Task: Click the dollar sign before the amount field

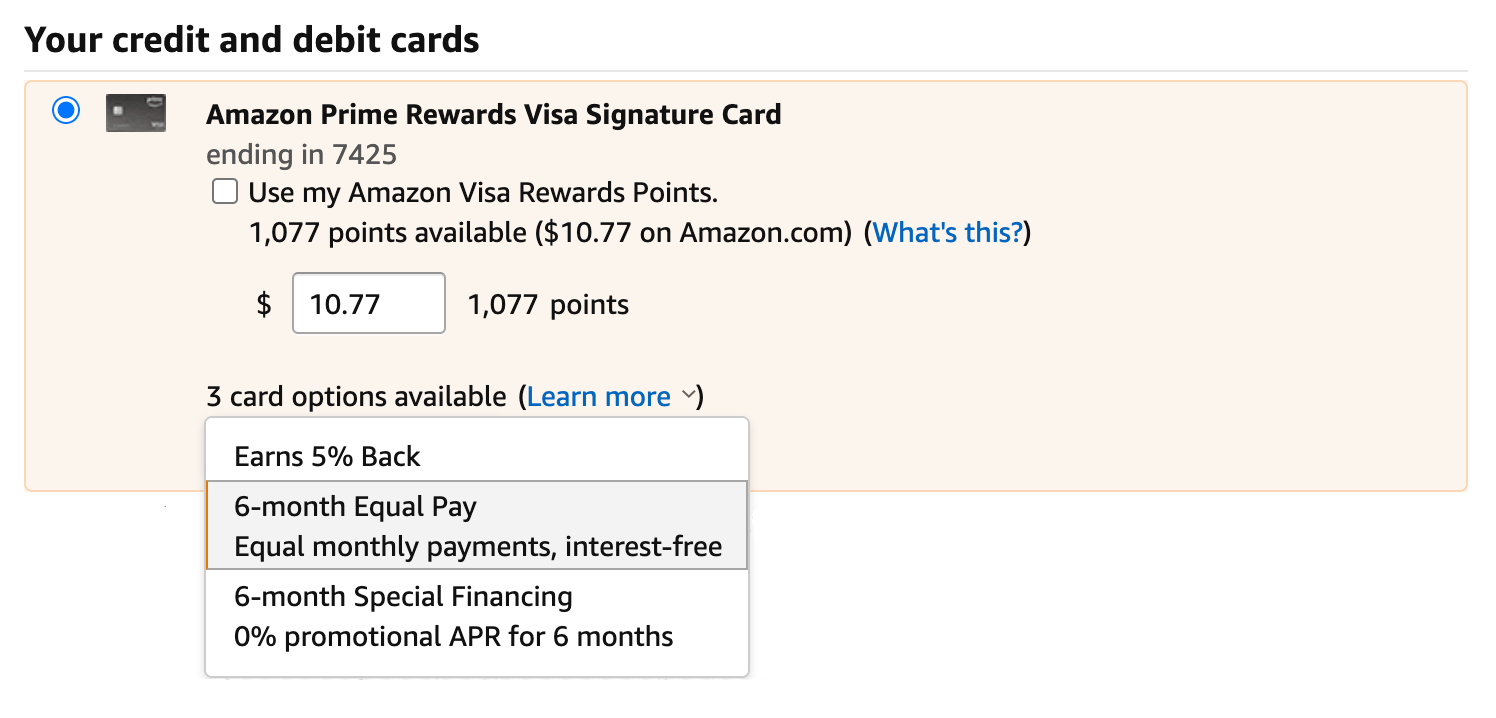Action: coord(264,304)
